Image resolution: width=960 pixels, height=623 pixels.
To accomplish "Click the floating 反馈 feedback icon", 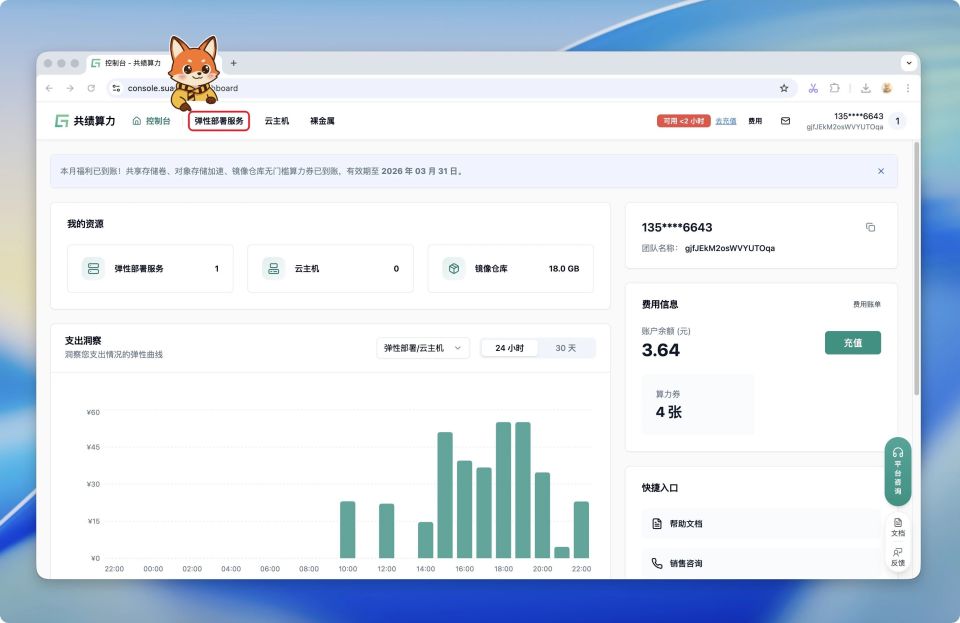I will coord(898,557).
